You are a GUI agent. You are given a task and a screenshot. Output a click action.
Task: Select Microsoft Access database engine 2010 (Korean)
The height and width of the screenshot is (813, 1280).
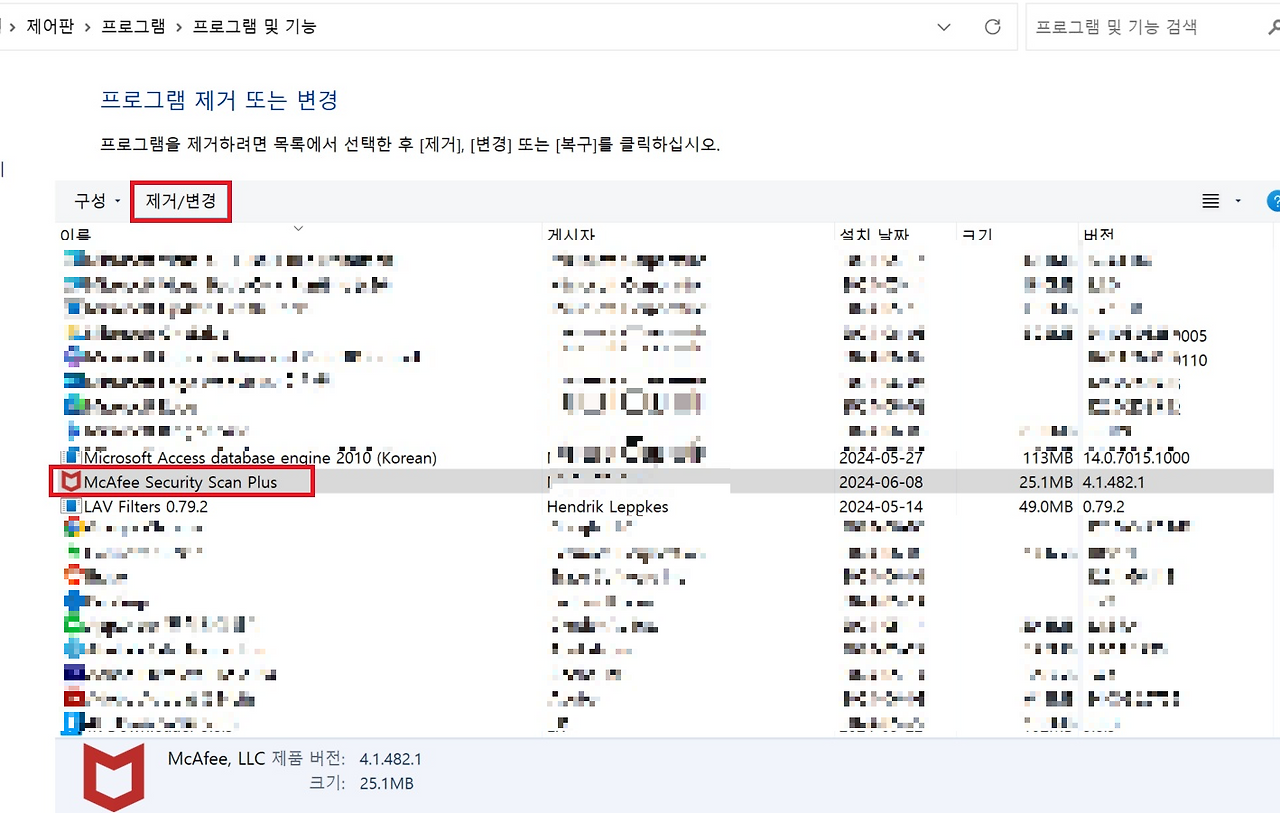click(260, 458)
